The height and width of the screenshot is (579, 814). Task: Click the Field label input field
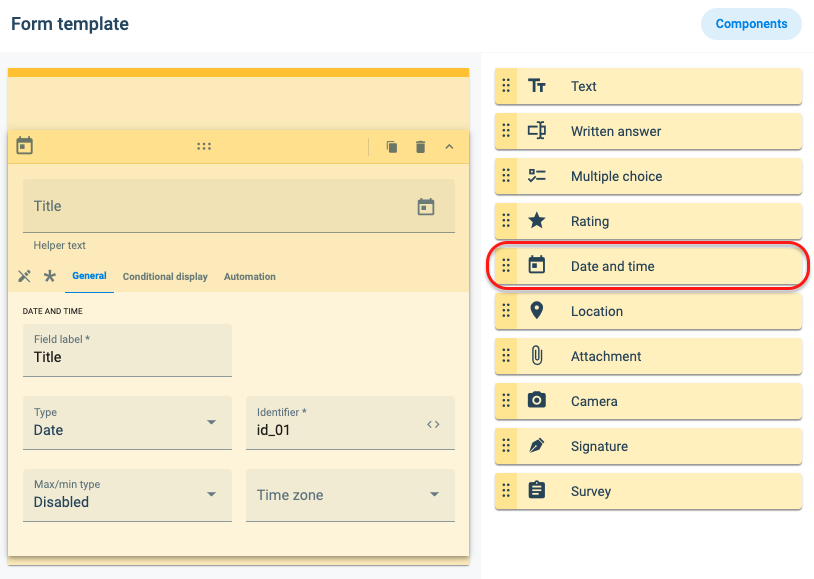127,351
